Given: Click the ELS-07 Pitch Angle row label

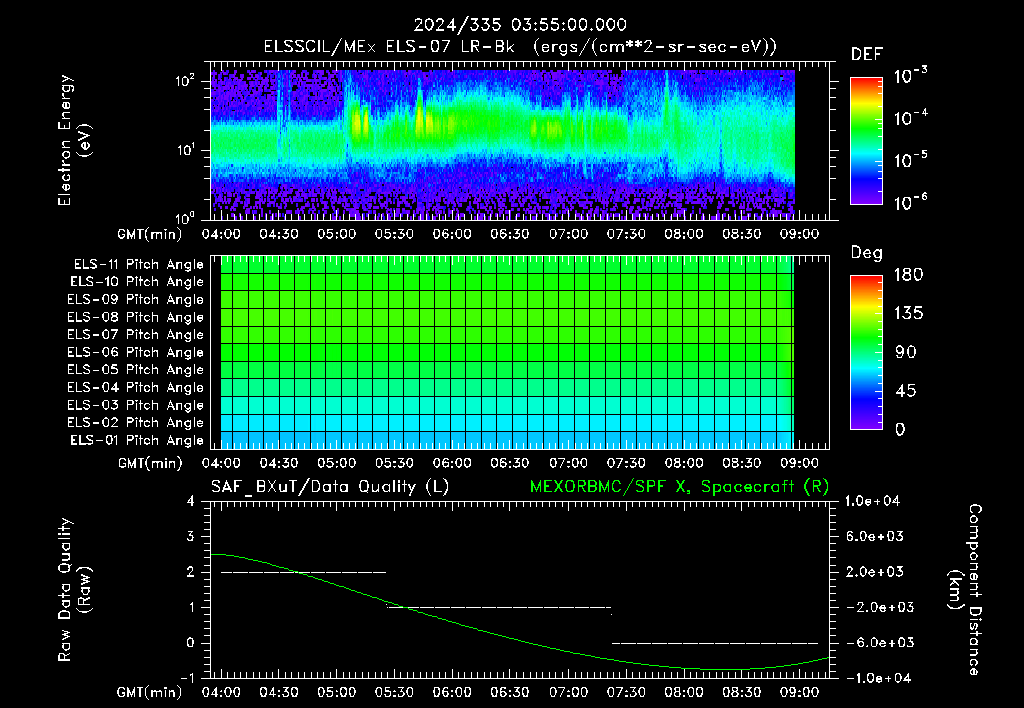Looking at the screenshot, I should 136,334.
